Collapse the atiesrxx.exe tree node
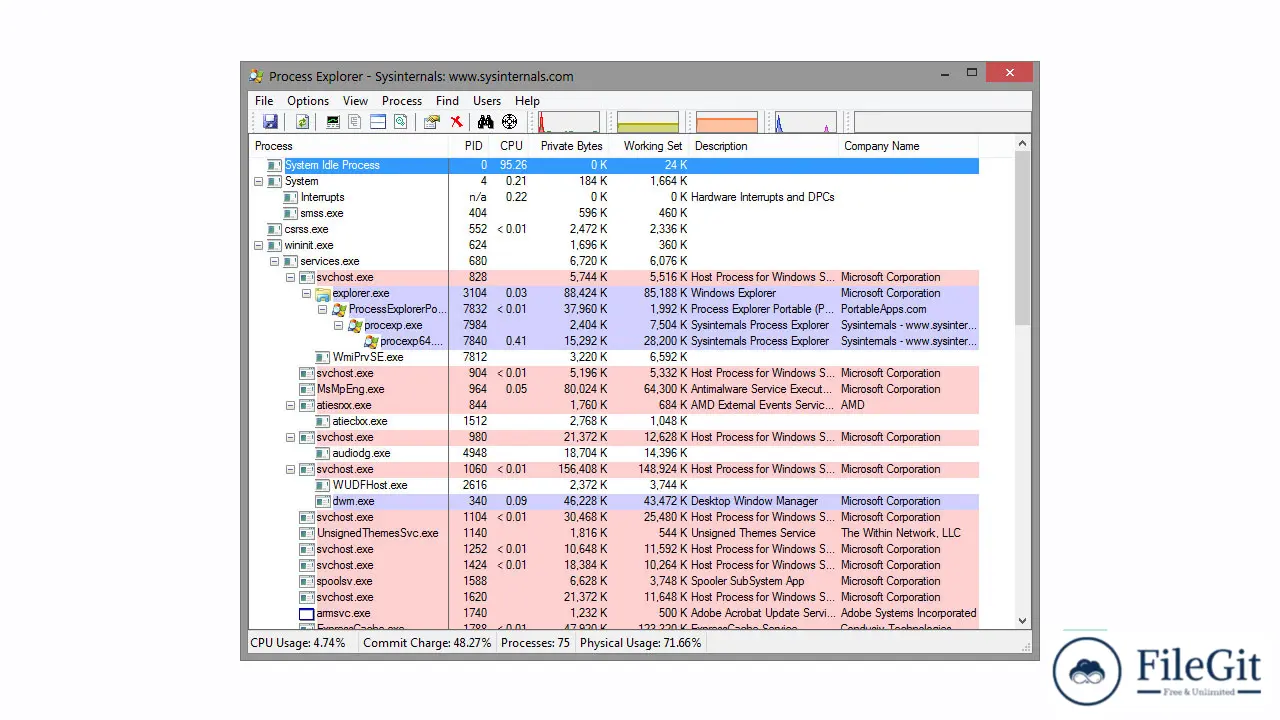Screen dimensions: 1280x720 pyautogui.click(x=290, y=405)
